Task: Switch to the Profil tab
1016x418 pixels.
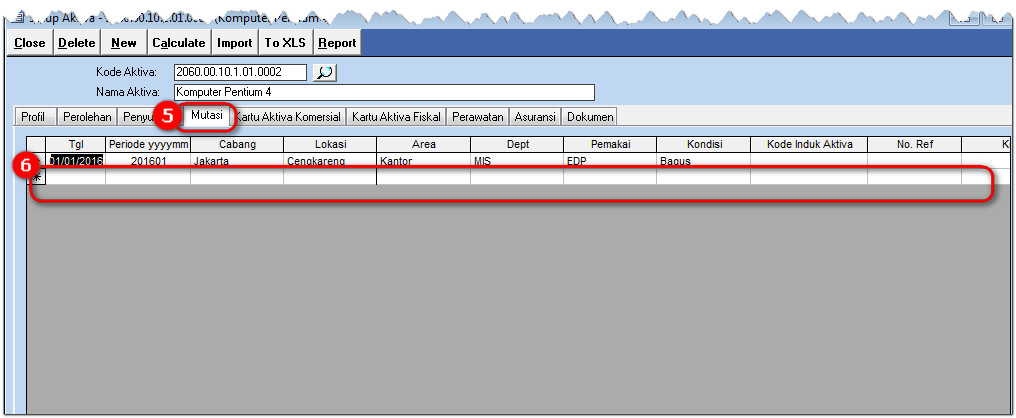Action: pos(33,117)
